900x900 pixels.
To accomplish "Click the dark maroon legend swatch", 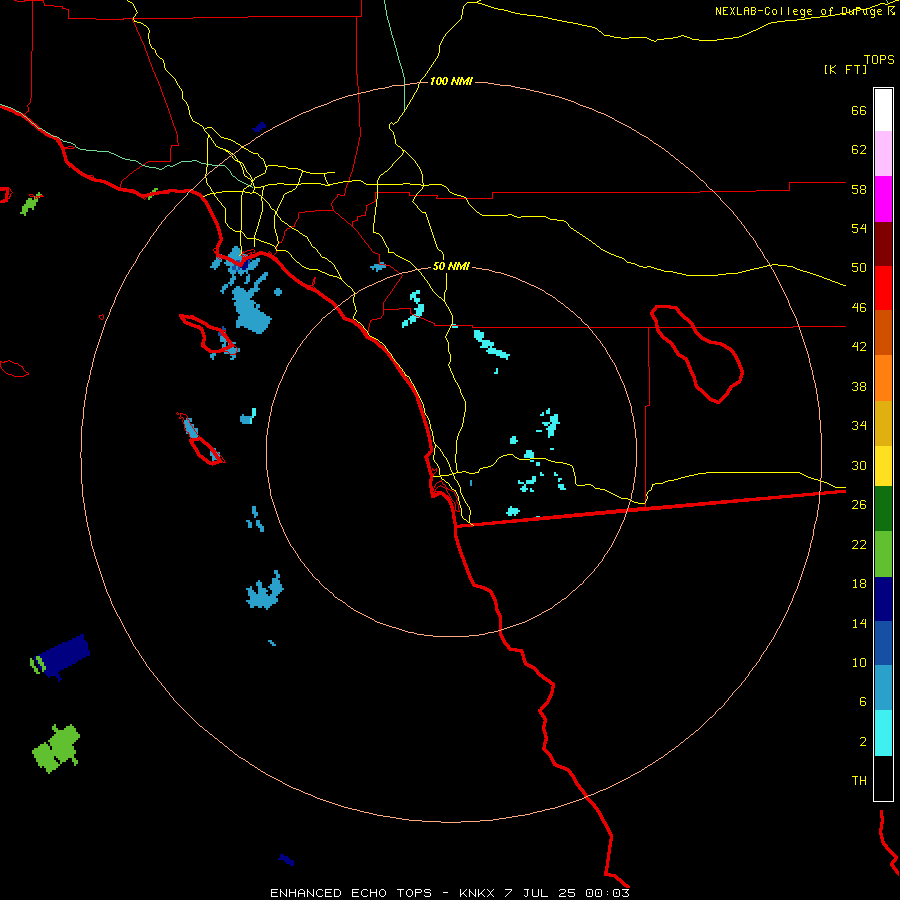I will (883, 243).
